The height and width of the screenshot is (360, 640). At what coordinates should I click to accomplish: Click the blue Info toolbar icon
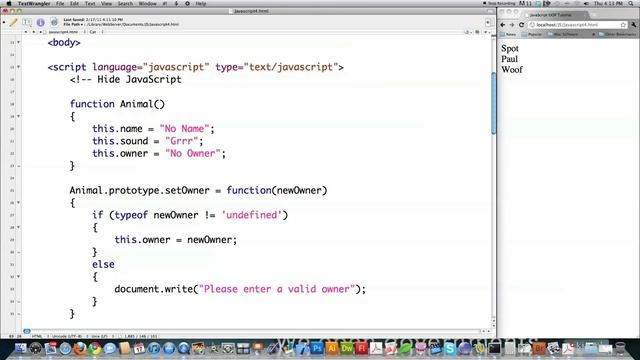pos(40,22)
